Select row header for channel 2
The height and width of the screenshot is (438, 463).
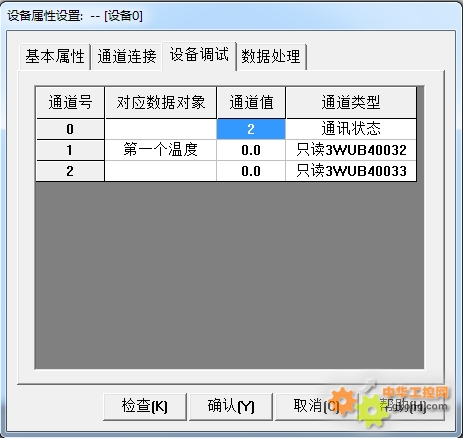click(70, 171)
